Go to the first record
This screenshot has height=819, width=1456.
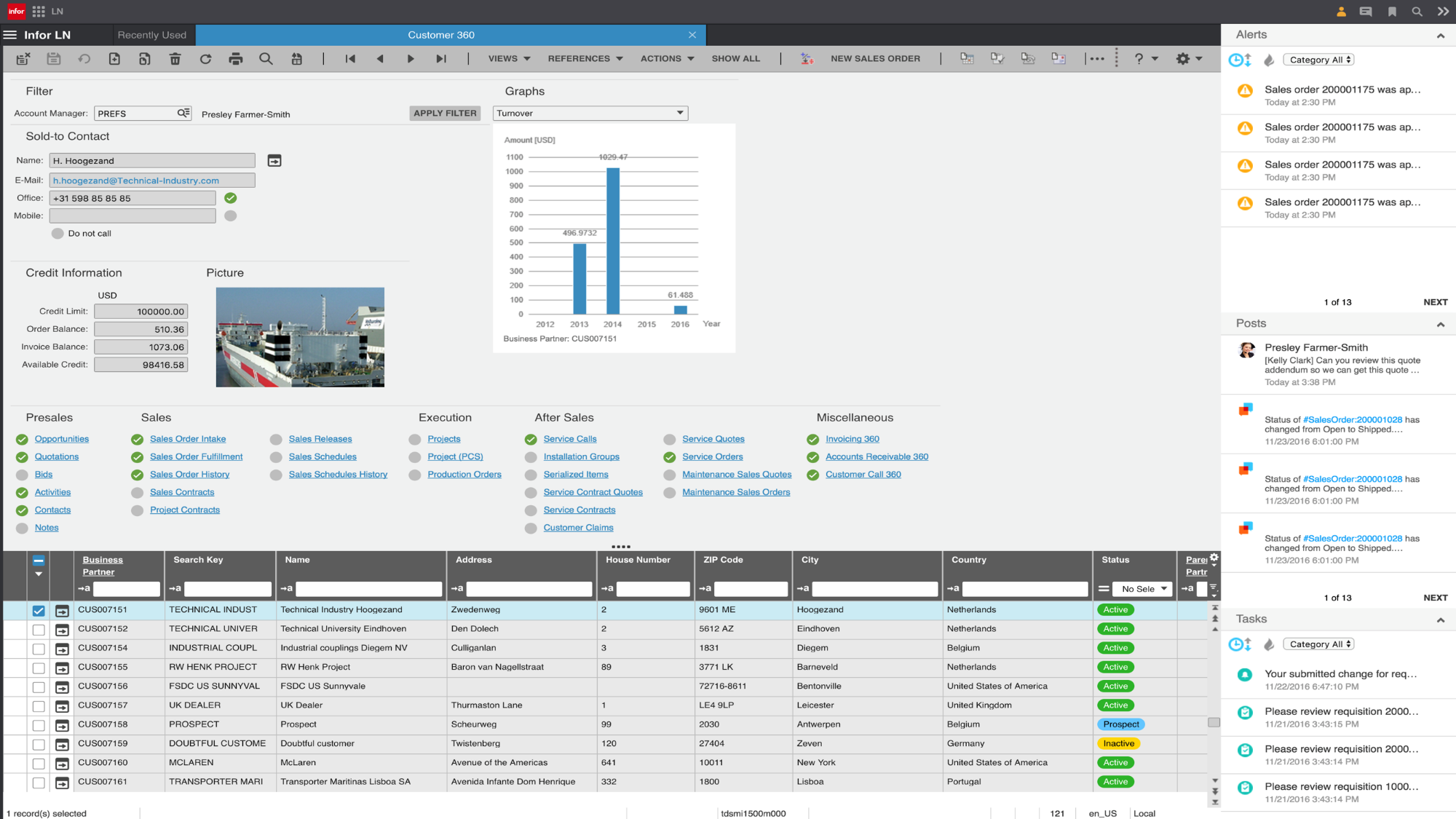coord(350,59)
